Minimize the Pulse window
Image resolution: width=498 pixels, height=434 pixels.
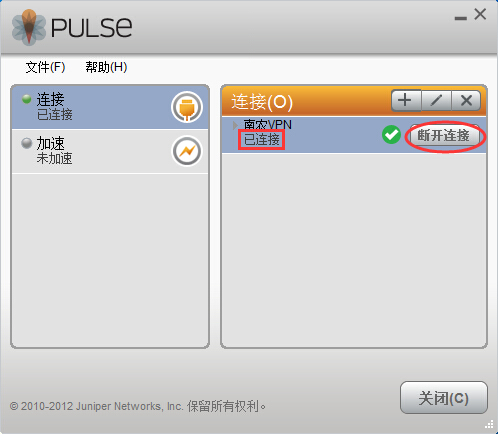(x=461, y=18)
